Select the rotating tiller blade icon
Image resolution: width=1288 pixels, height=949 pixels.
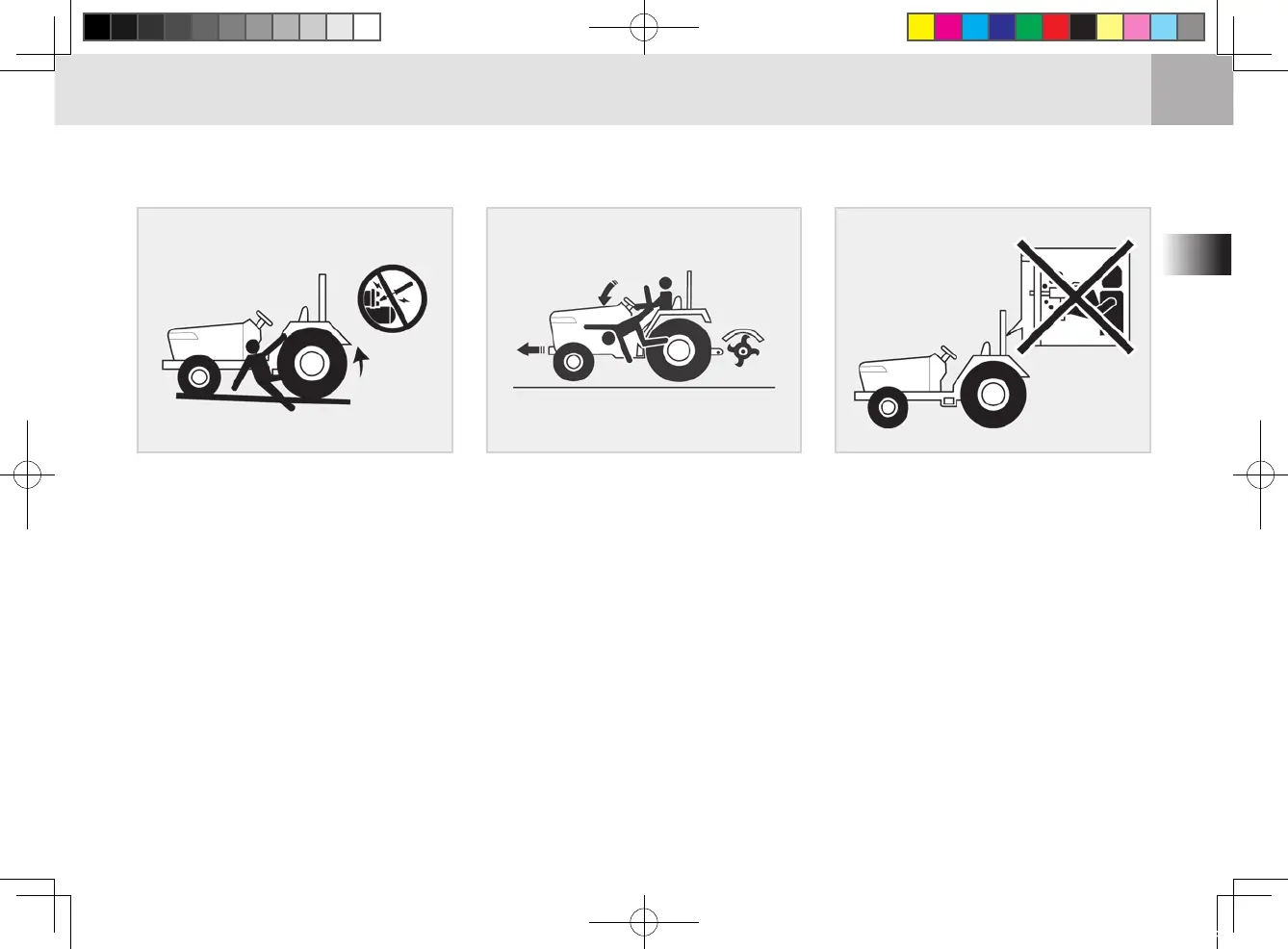(743, 347)
